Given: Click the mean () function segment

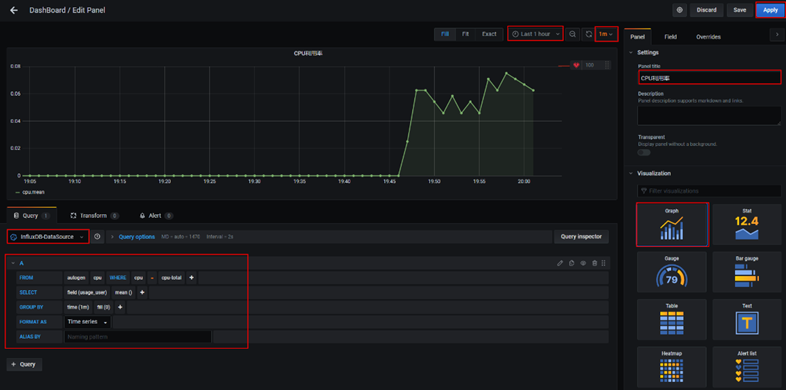Looking at the screenshot, I should click(x=123, y=292).
